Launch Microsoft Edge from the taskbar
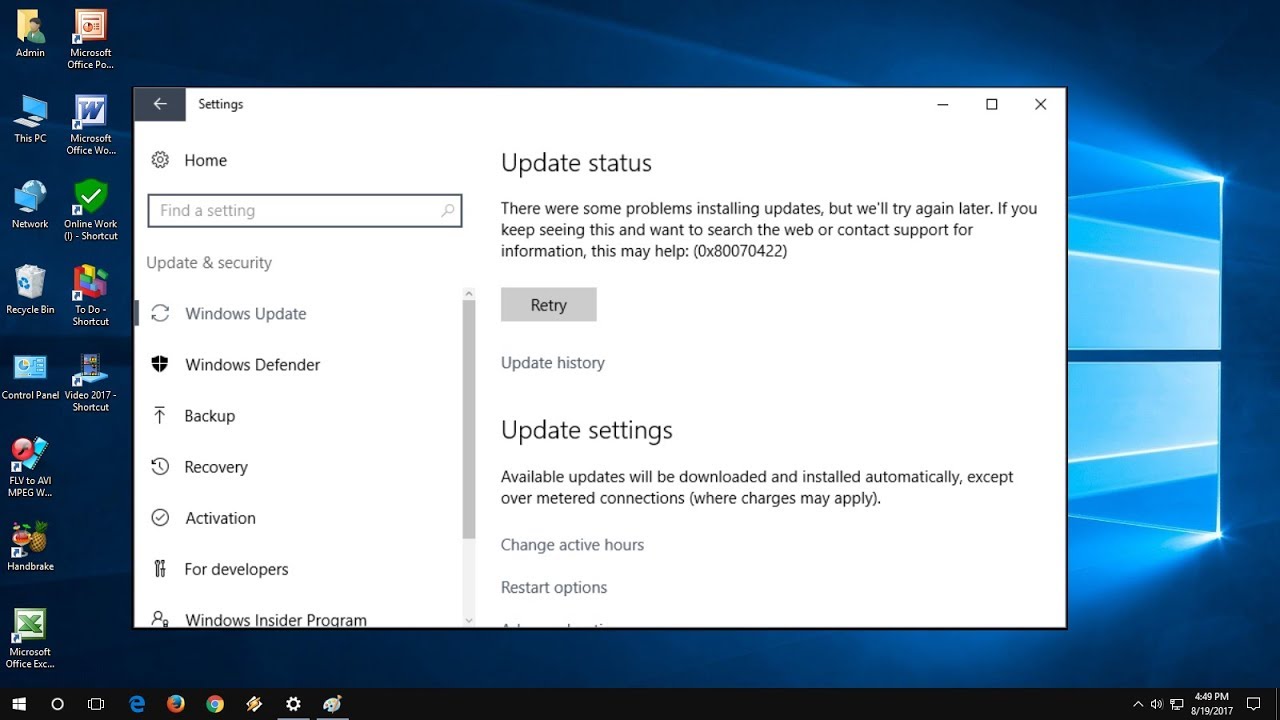This screenshot has height=720, width=1280. (x=138, y=704)
